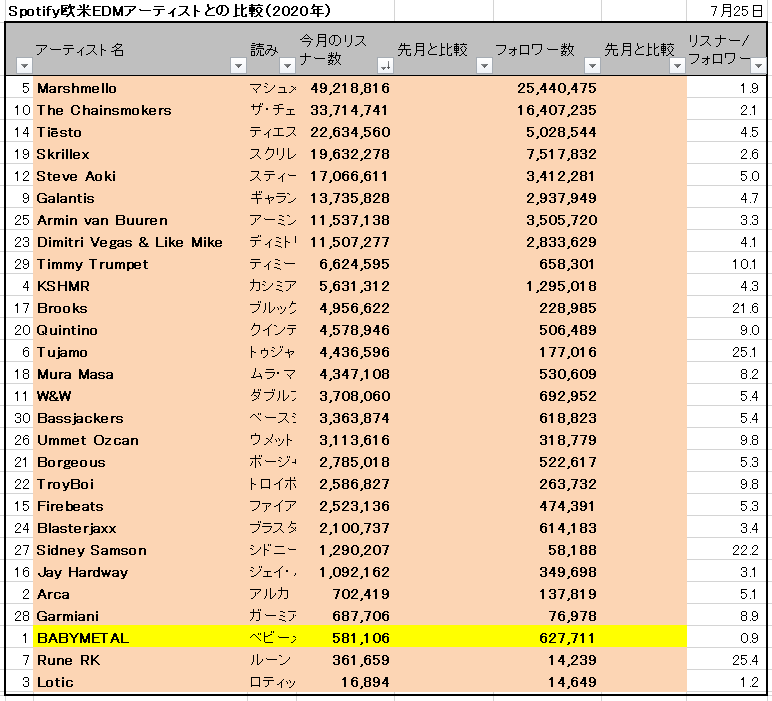Select the title cell Spotify欧米EDMアーティストとの比較

point(169,11)
